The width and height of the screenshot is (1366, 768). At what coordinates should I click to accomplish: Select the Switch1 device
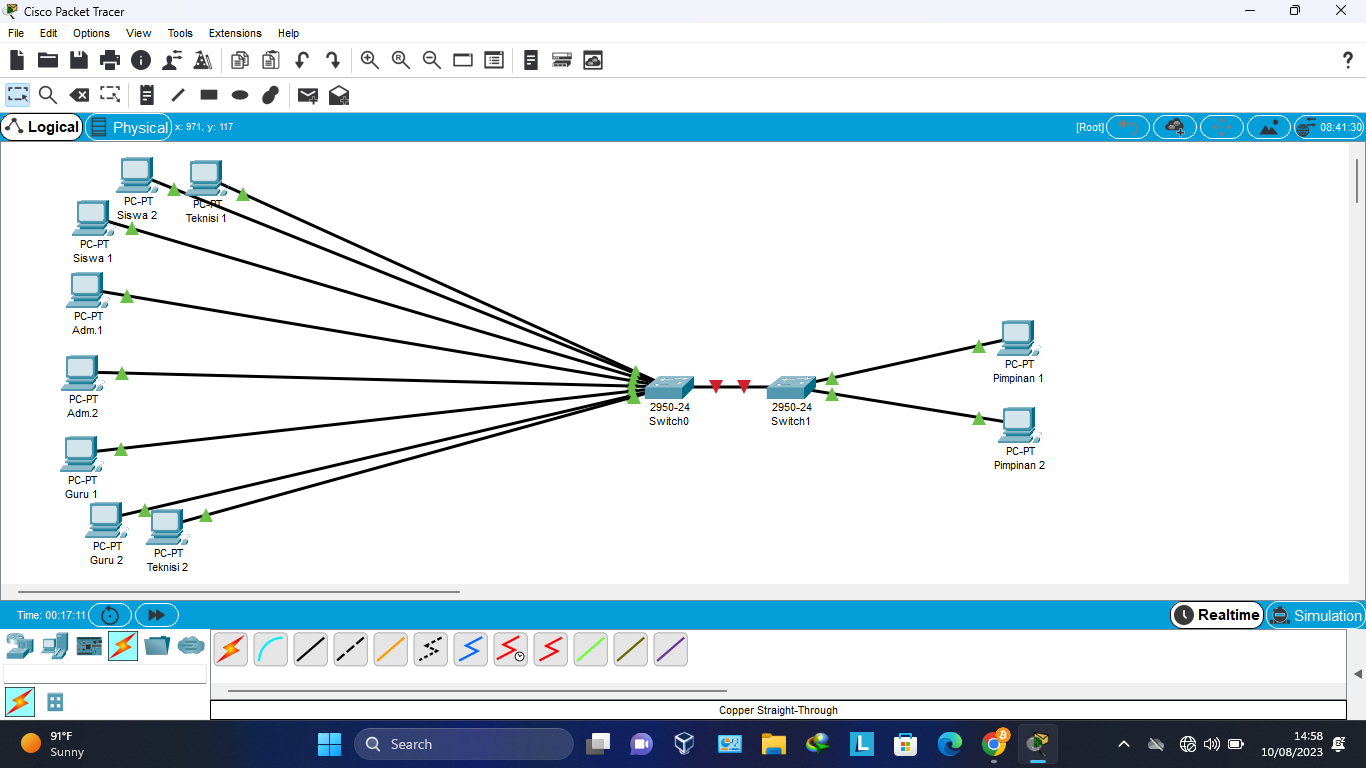[791, 388]
